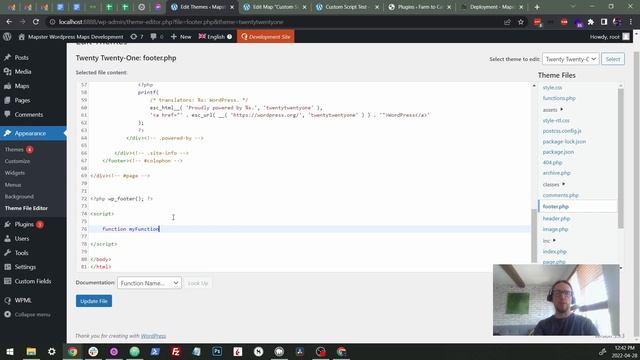The height and width of the screenshot is (360, 640).
Task: Open the Howdy, root account menu
Action: 610,37
